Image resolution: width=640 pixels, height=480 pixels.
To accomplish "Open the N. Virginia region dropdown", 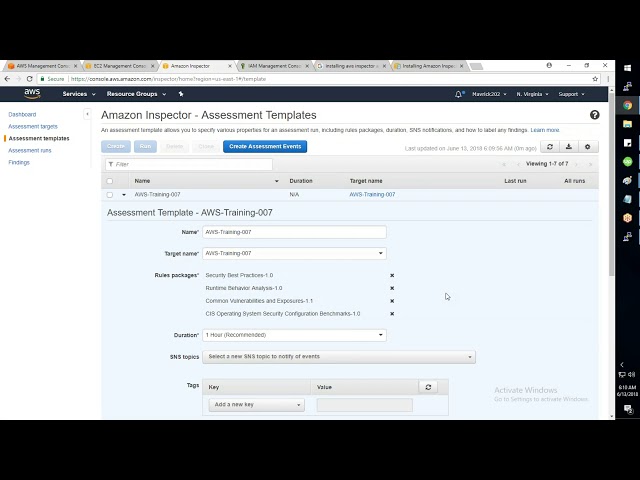I will (x=532, y=94).
